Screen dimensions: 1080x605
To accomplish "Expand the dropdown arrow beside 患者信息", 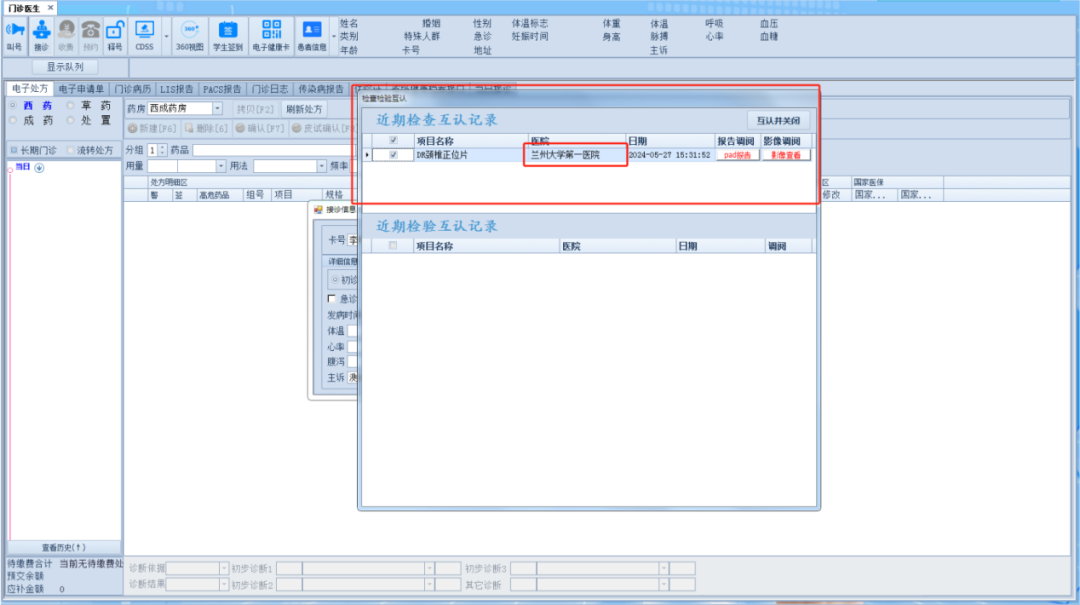I will (x=334, y=37).
